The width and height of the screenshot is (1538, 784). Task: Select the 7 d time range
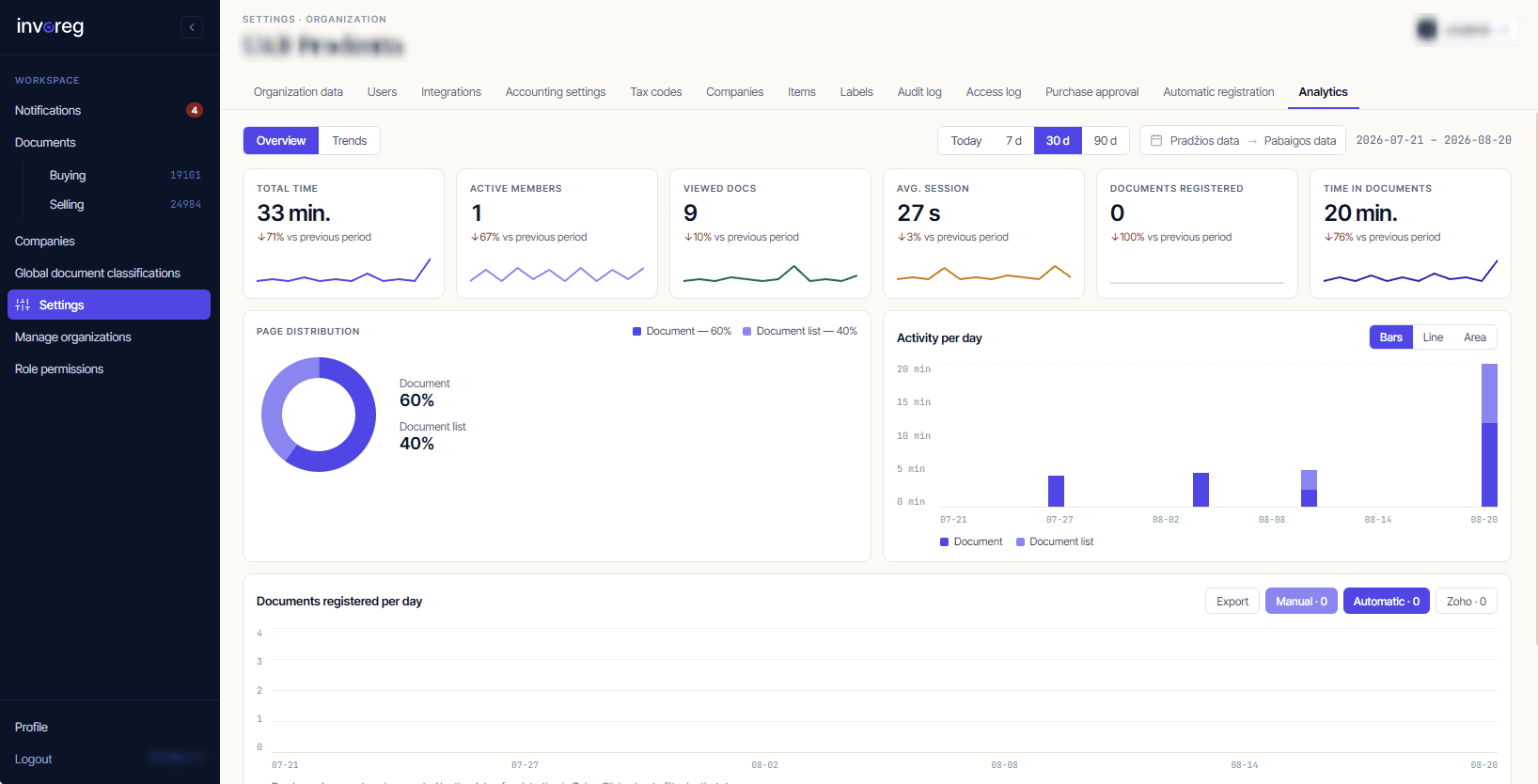point(1013,140)
